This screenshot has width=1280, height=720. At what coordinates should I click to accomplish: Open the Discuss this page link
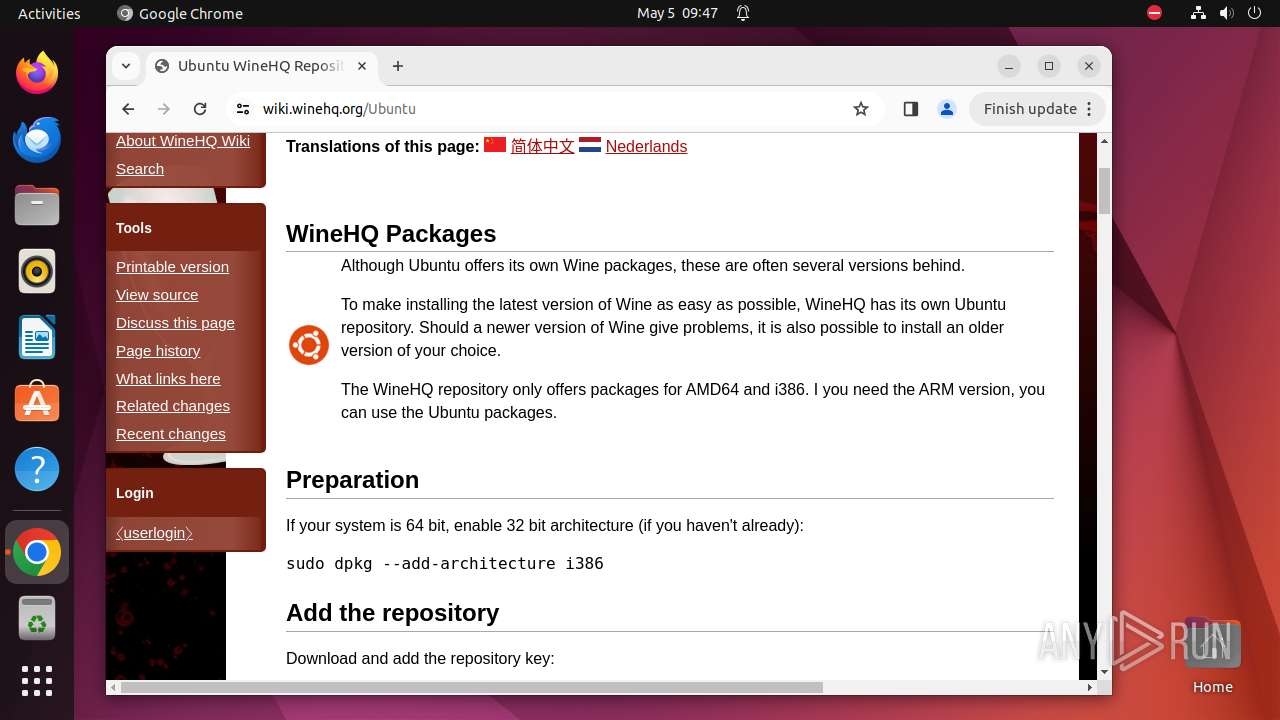click(x=175, y=323)
